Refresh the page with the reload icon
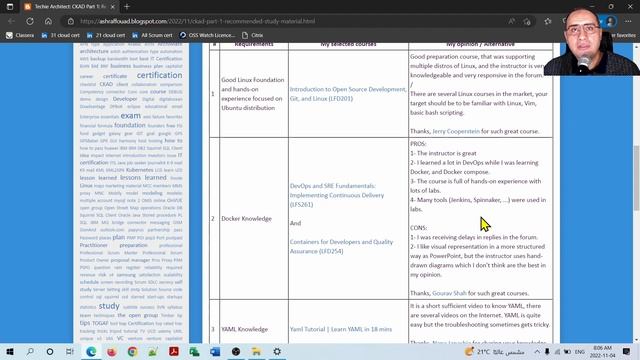The image size is (640, 360). pyautogui.click(x=30, y=21)
